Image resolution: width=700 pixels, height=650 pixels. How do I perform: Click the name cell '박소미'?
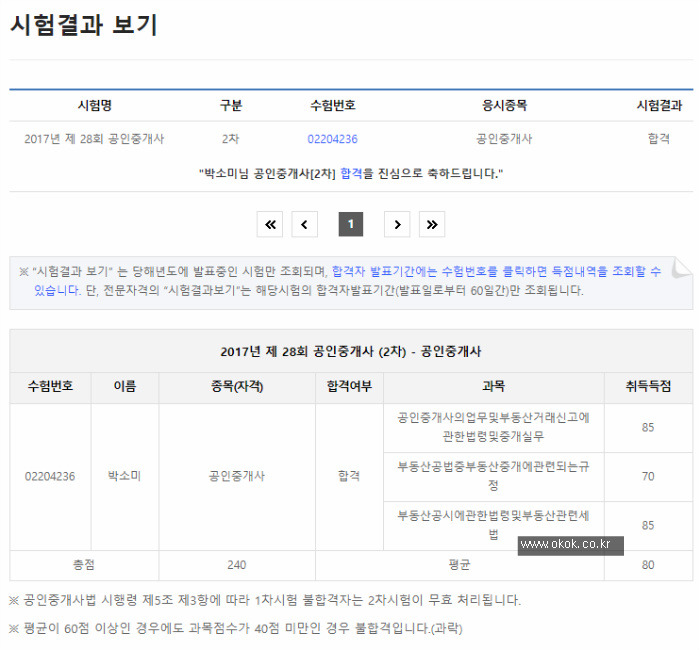[125, 476]
